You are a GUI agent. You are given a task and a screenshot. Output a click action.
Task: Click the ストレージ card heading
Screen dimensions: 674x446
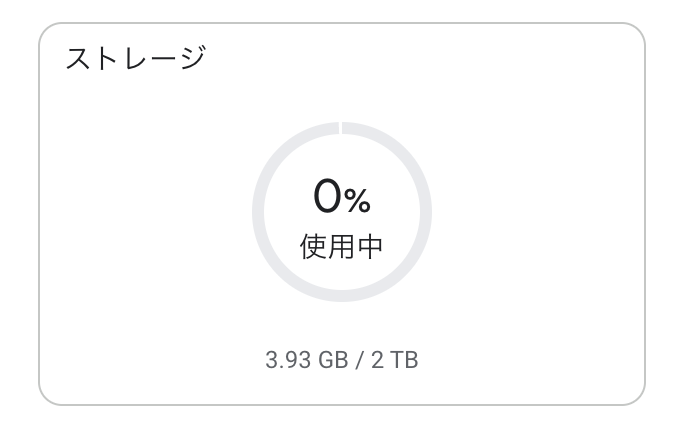coord(135,58)
